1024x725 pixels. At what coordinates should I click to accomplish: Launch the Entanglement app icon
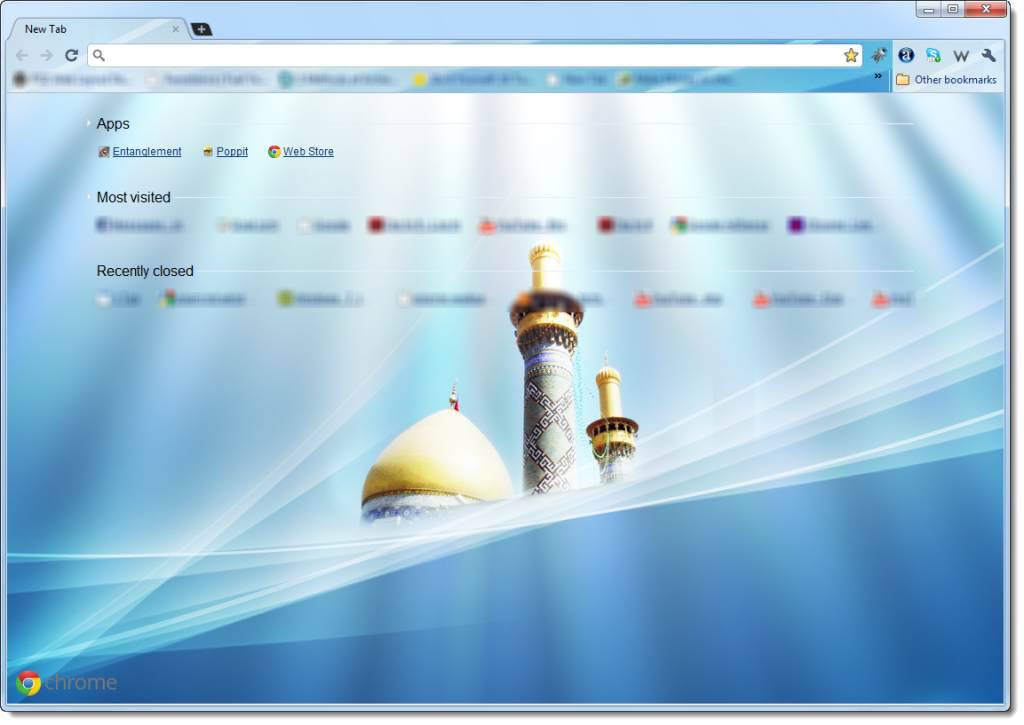click(x=103, y=151)
